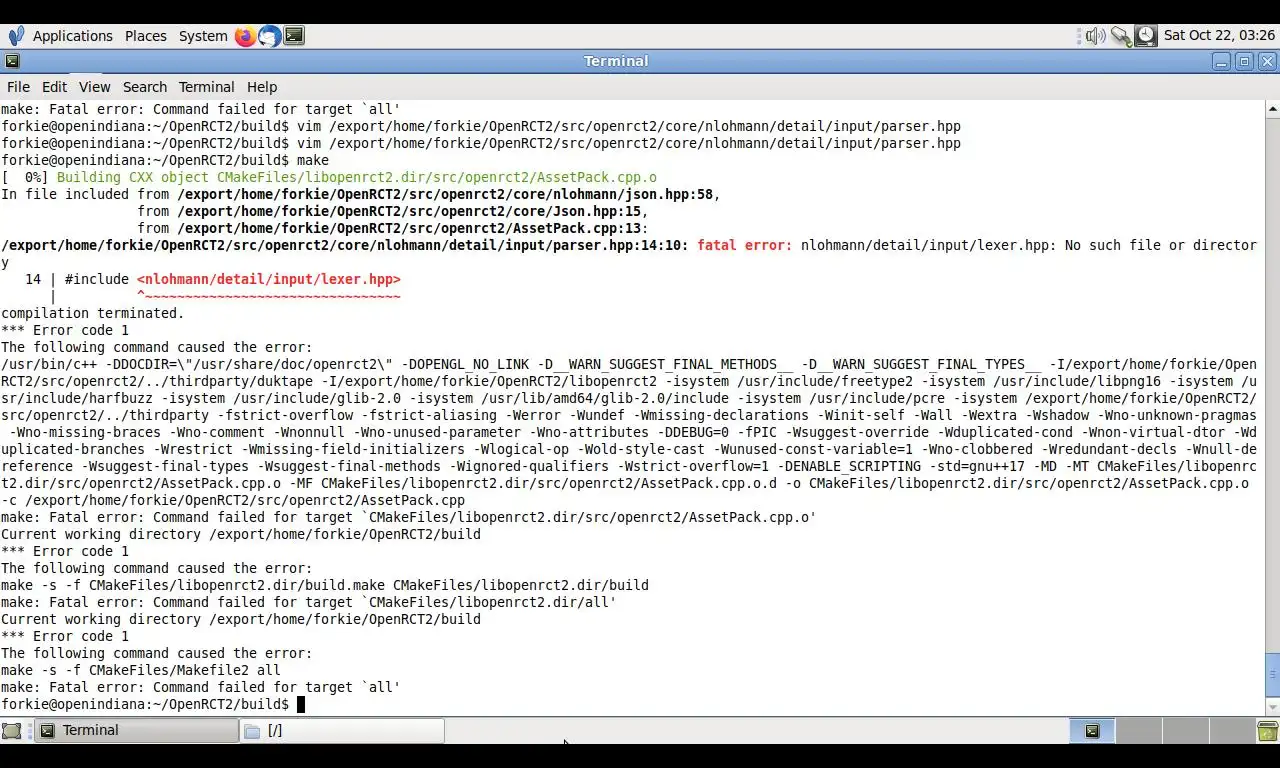Open the Applications menu
Viewport: 1280px width, 768px height.
coord(72,36)
